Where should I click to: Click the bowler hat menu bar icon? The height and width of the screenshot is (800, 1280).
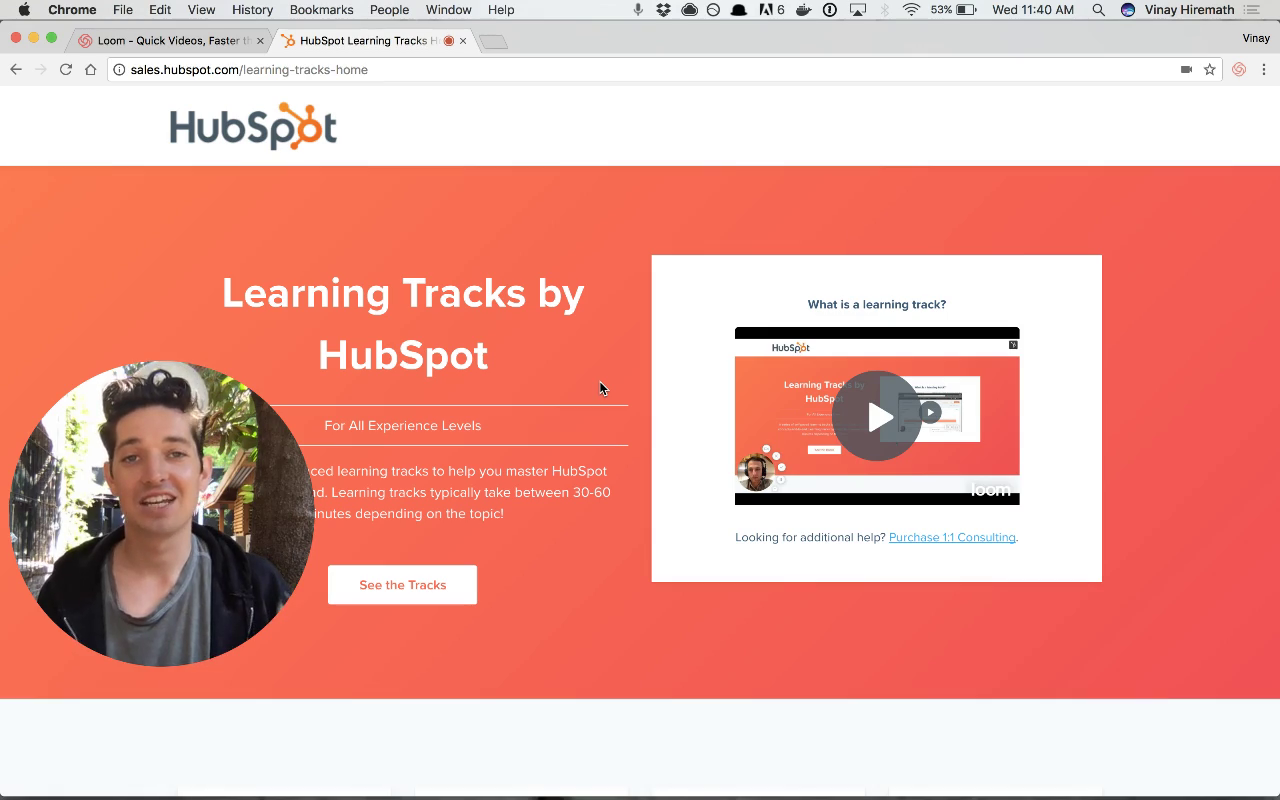coord(738,10)
